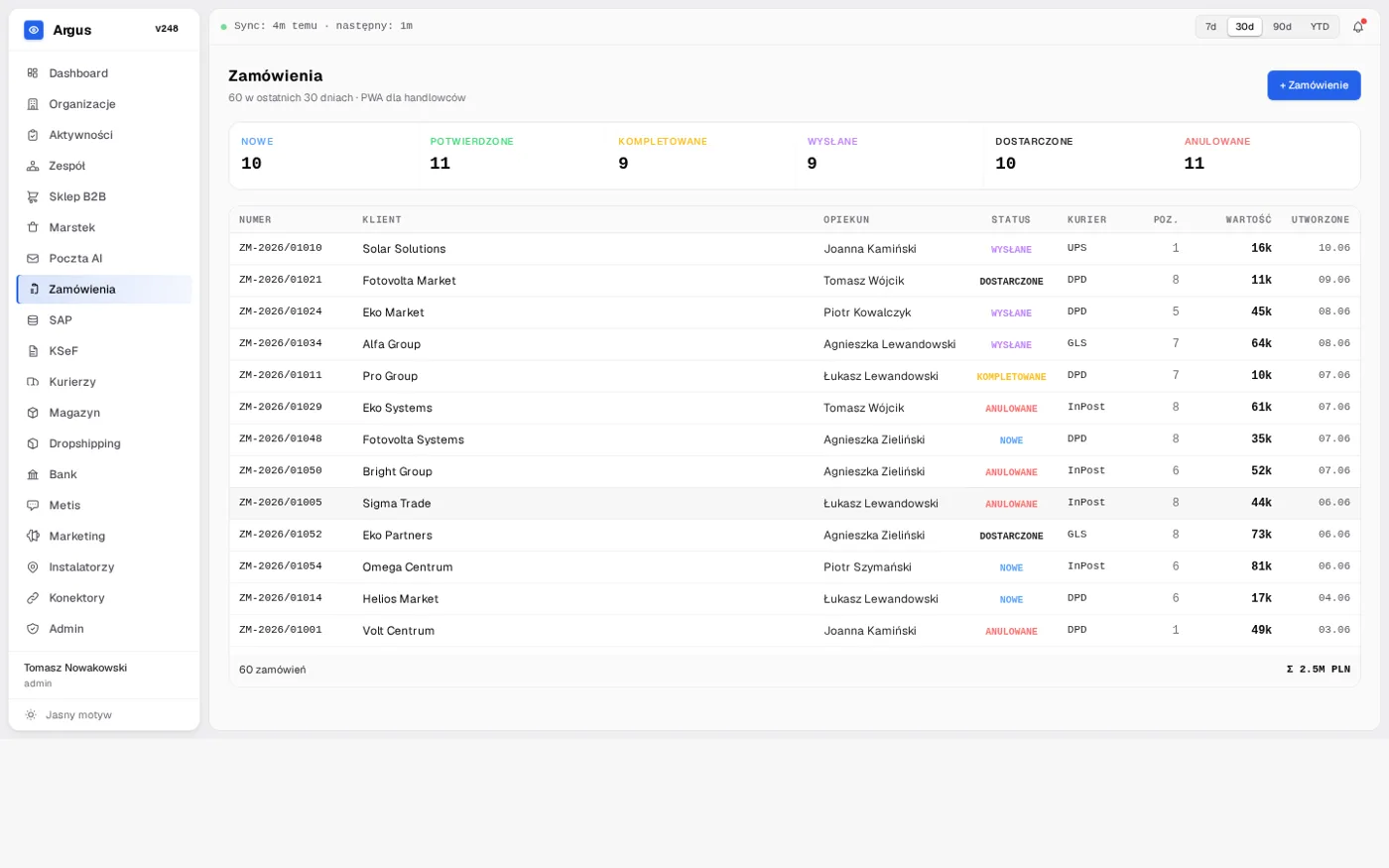Click the Admin shield icon
The image size is (1389, 868).
click(33, 629)
